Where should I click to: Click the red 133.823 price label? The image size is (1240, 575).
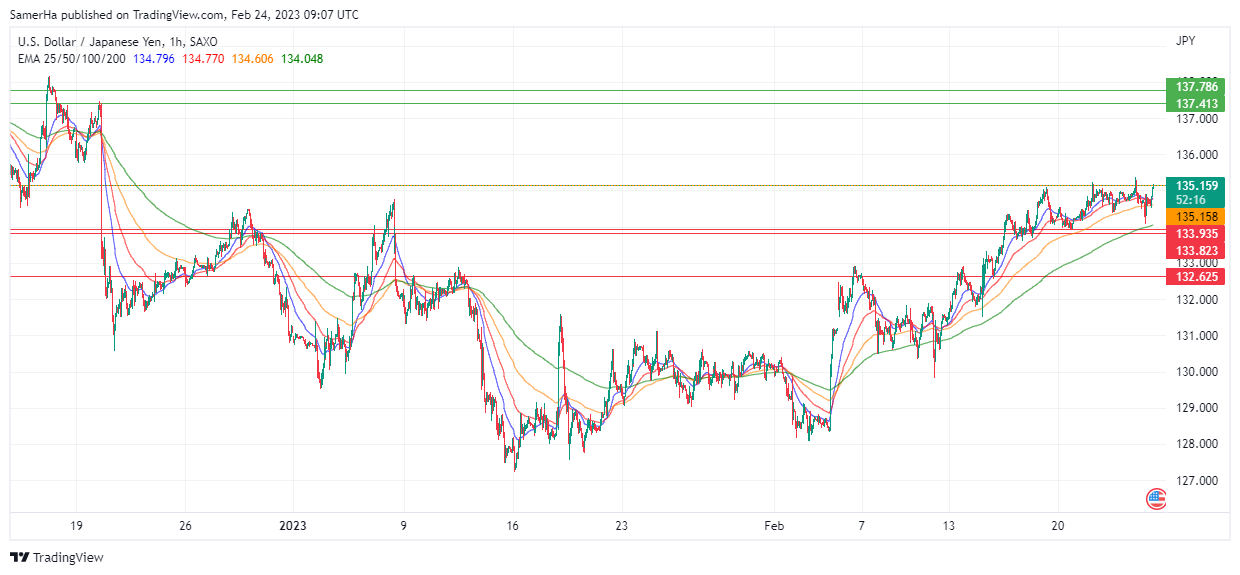pos(1196,251)
